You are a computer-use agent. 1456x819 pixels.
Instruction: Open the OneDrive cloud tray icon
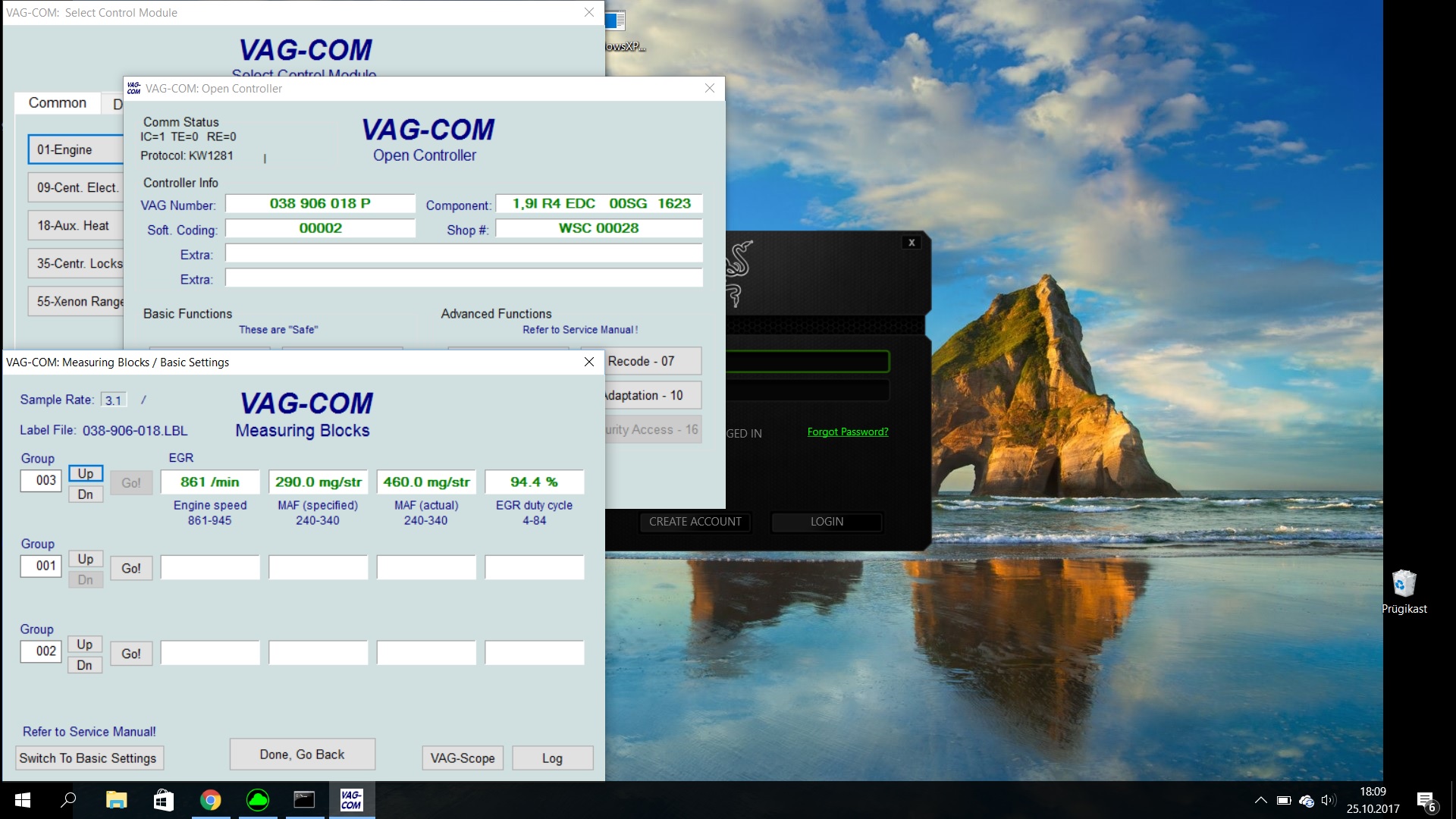tap(1306, 800)
